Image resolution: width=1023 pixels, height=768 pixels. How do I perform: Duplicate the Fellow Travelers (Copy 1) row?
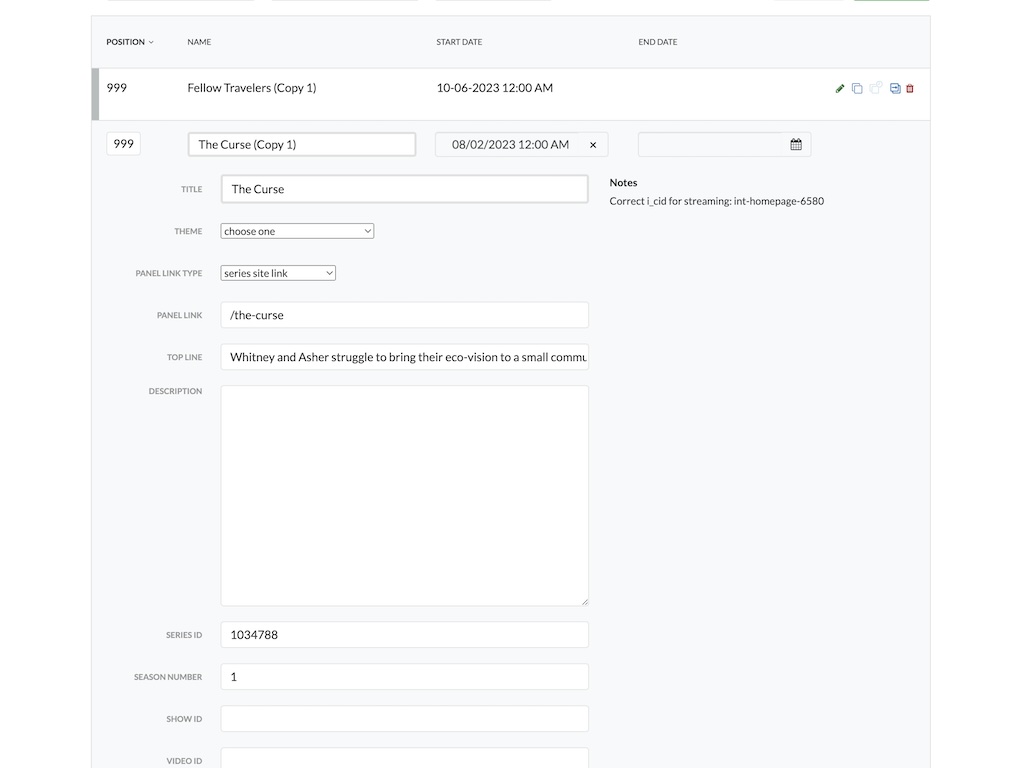tap(857, 89)
